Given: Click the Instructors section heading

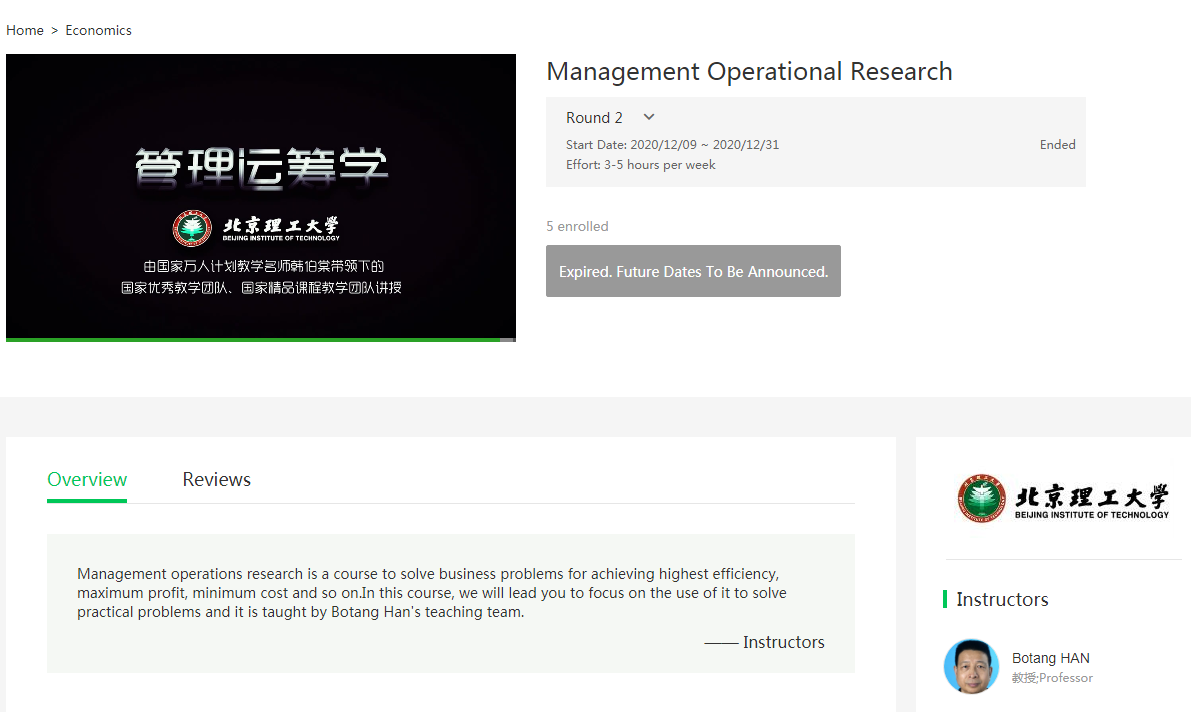Looking at the screenshot, I should [1002, 599].
